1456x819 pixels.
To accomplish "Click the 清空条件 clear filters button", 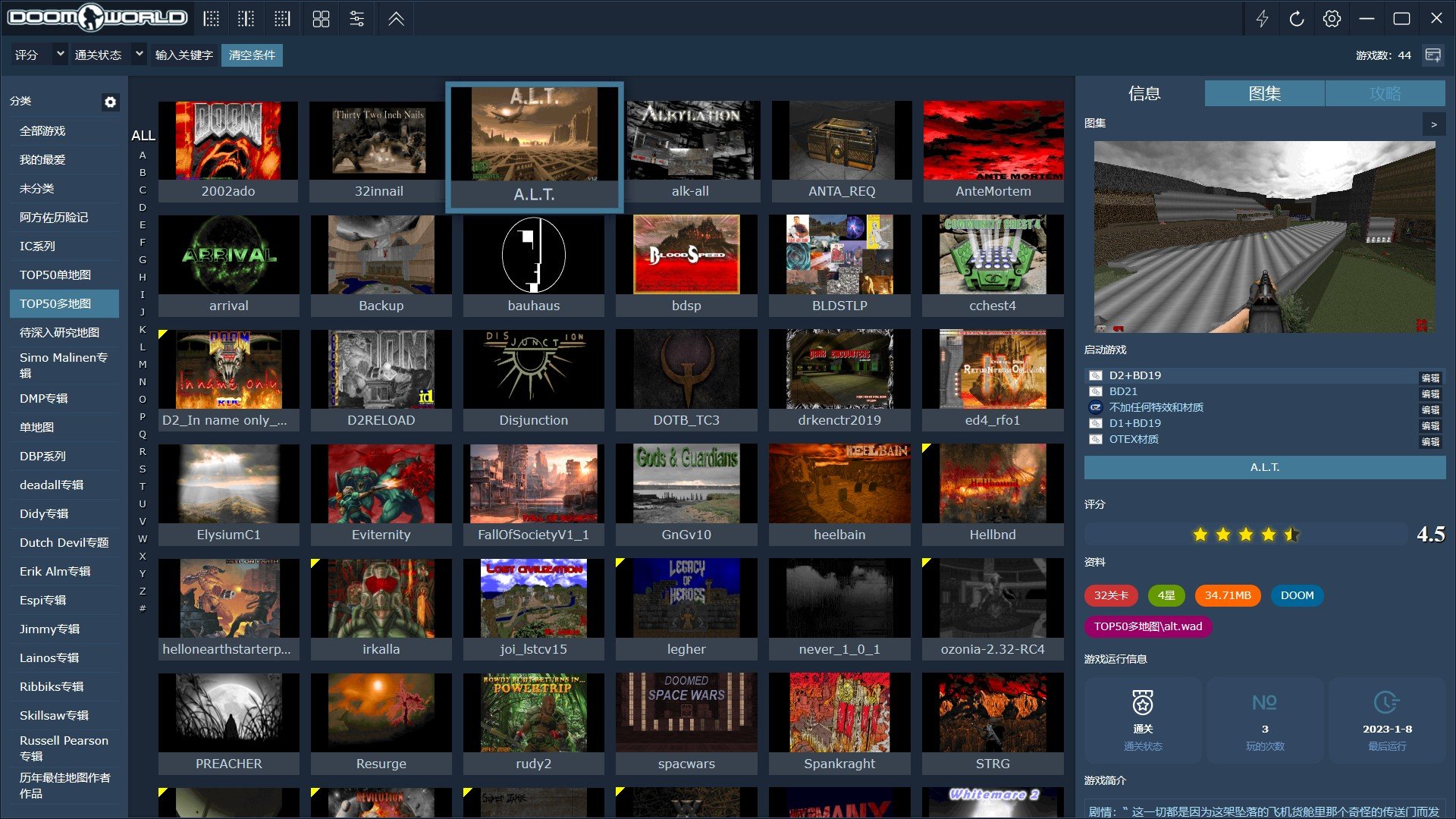I will click(x=252, y=55).
